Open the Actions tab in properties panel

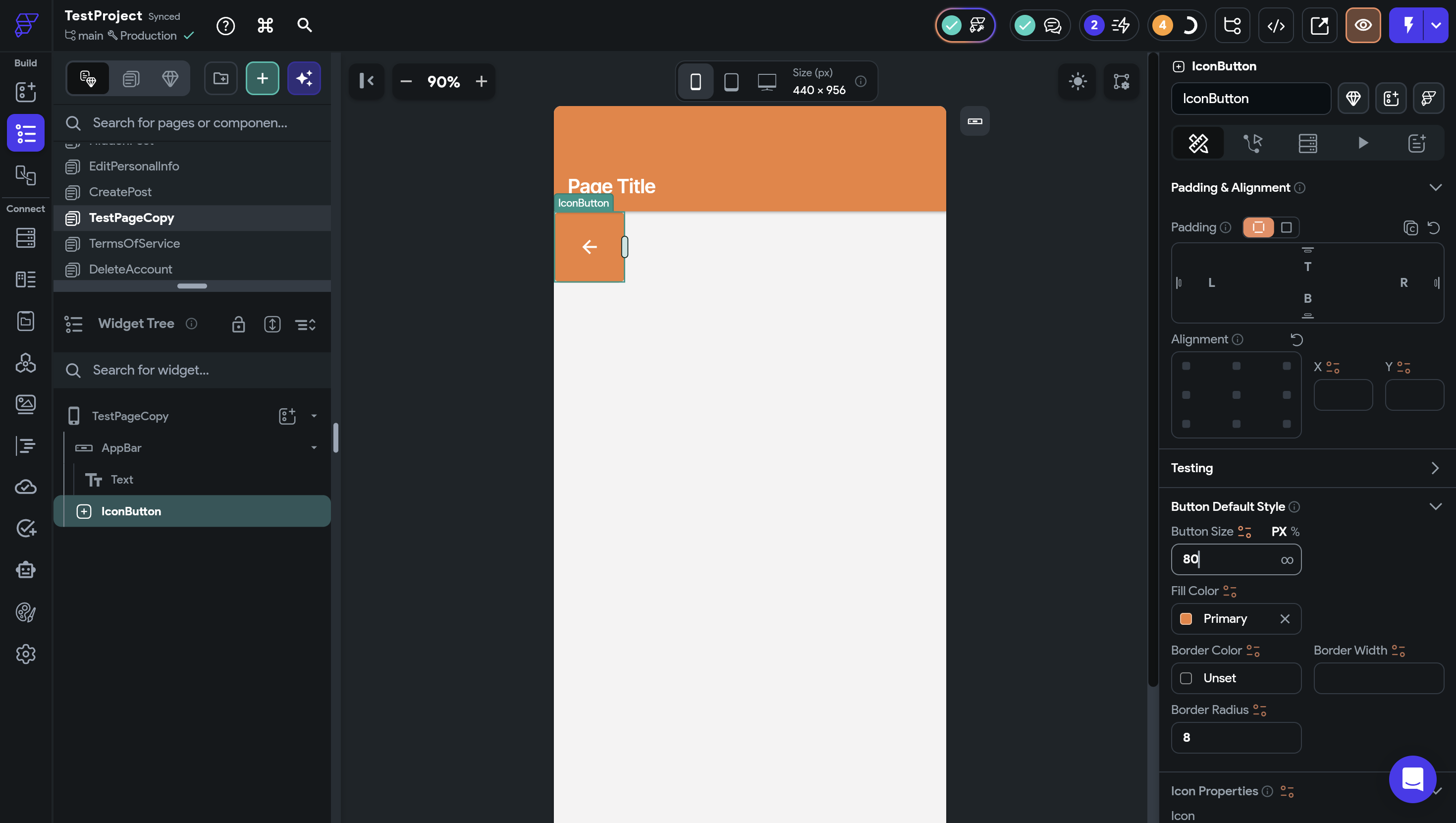[x=1252, y=143]
